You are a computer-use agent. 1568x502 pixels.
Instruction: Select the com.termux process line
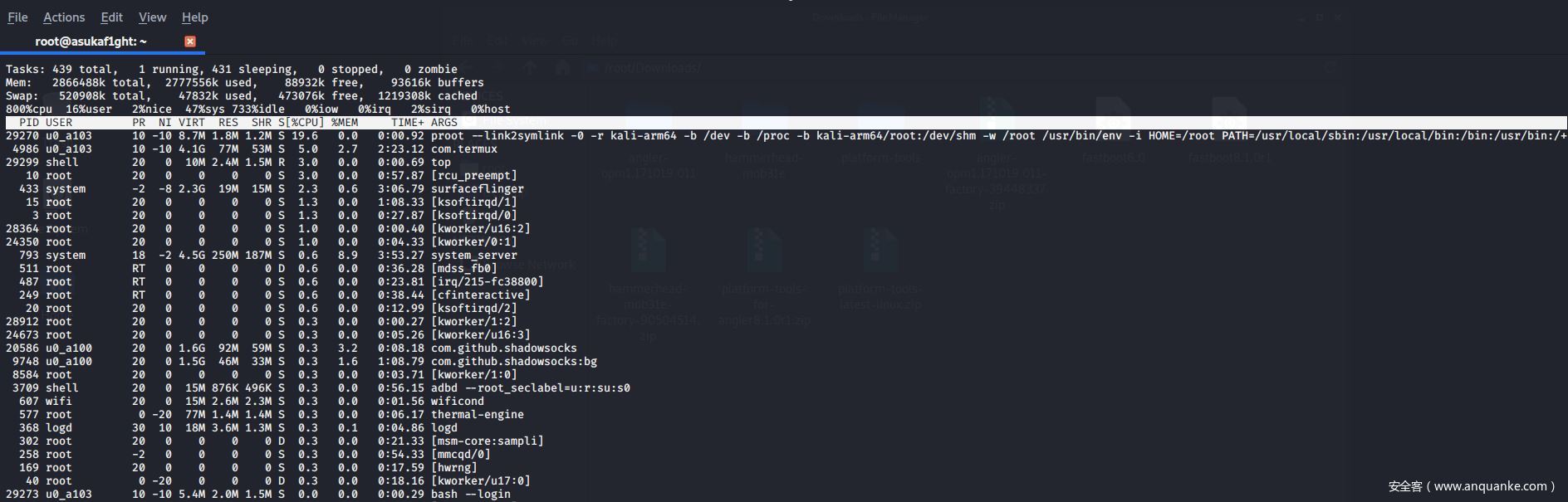(x=463, y=149)
